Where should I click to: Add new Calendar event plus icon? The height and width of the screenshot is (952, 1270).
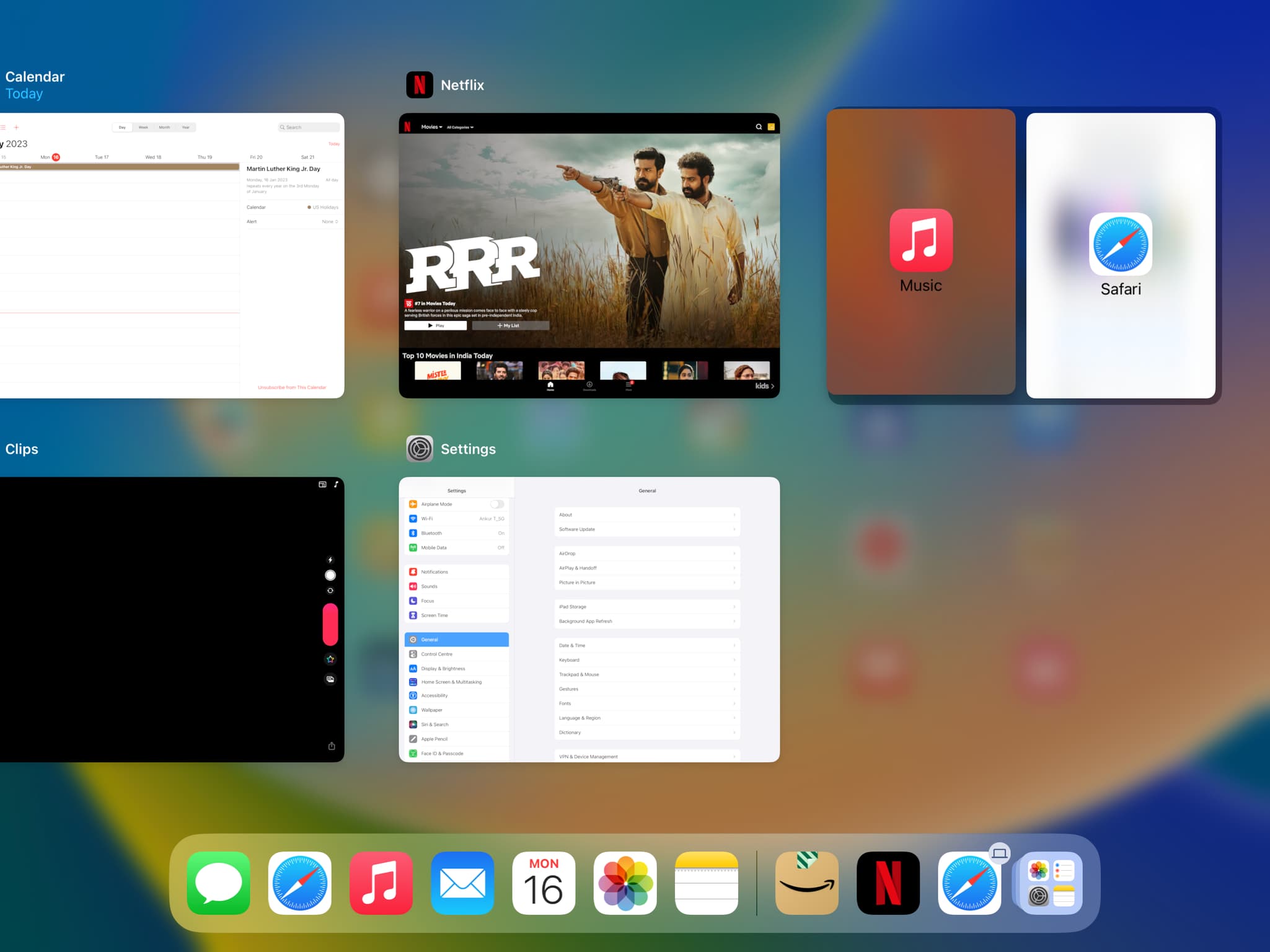pos(16,127)
